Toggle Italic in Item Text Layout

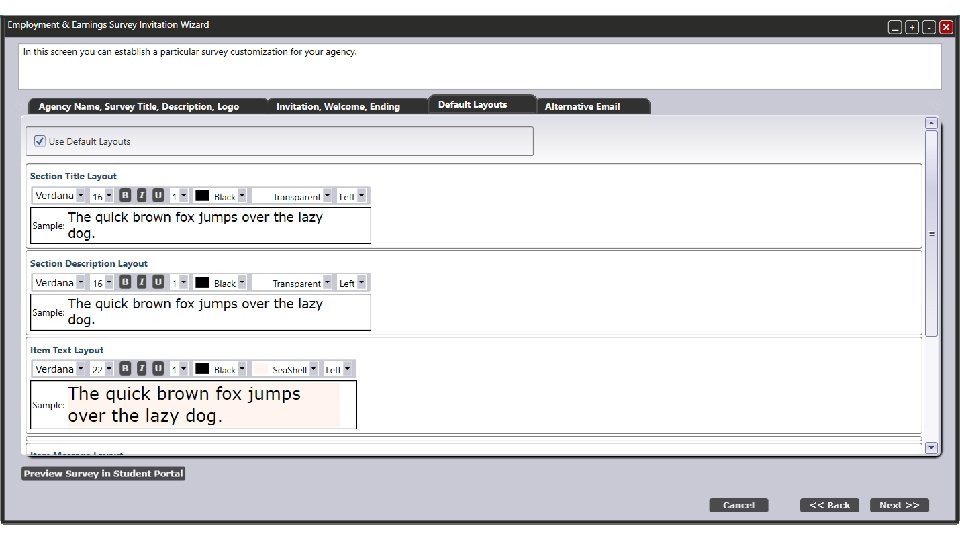[141, 369]
